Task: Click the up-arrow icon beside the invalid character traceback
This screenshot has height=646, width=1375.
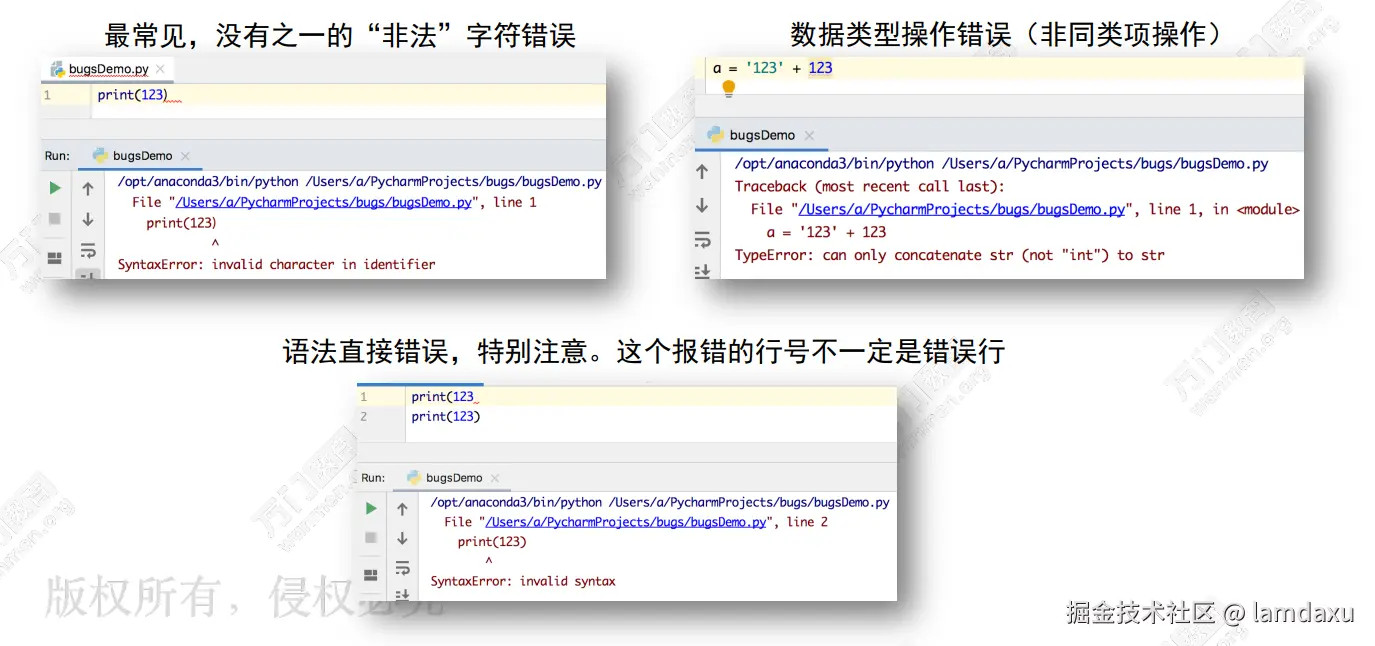Action: click(88, 188)
